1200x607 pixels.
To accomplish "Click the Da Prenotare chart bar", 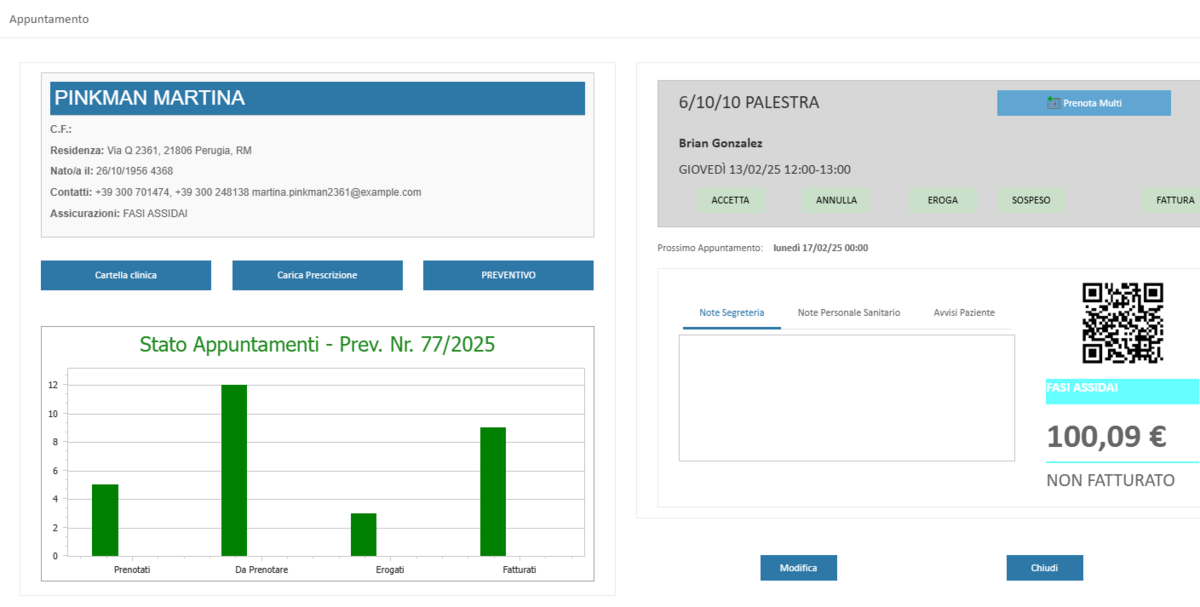I will click(x=234, y=470).
